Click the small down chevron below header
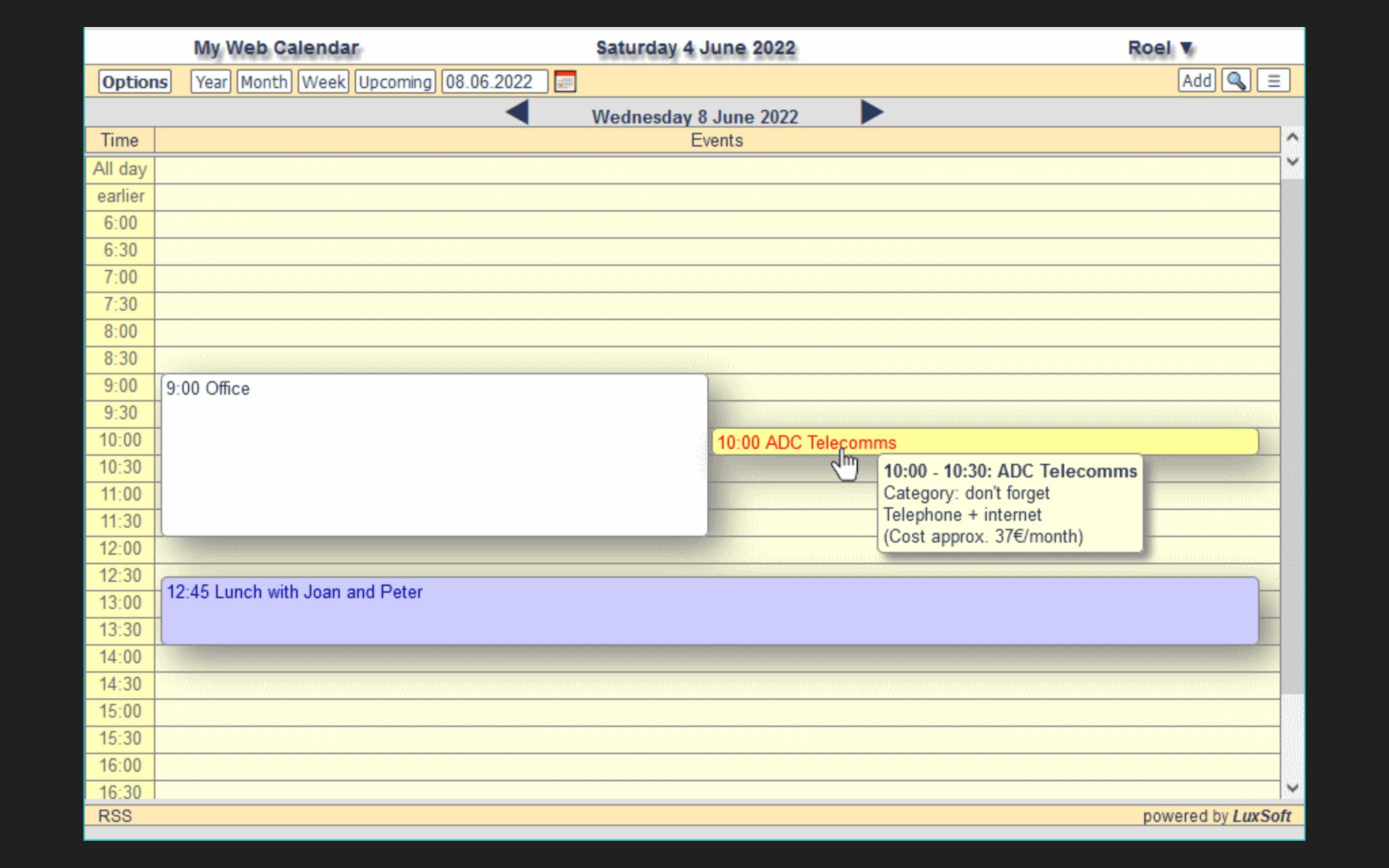This screenshot has width=1389, height=868. coord(1292,162)
